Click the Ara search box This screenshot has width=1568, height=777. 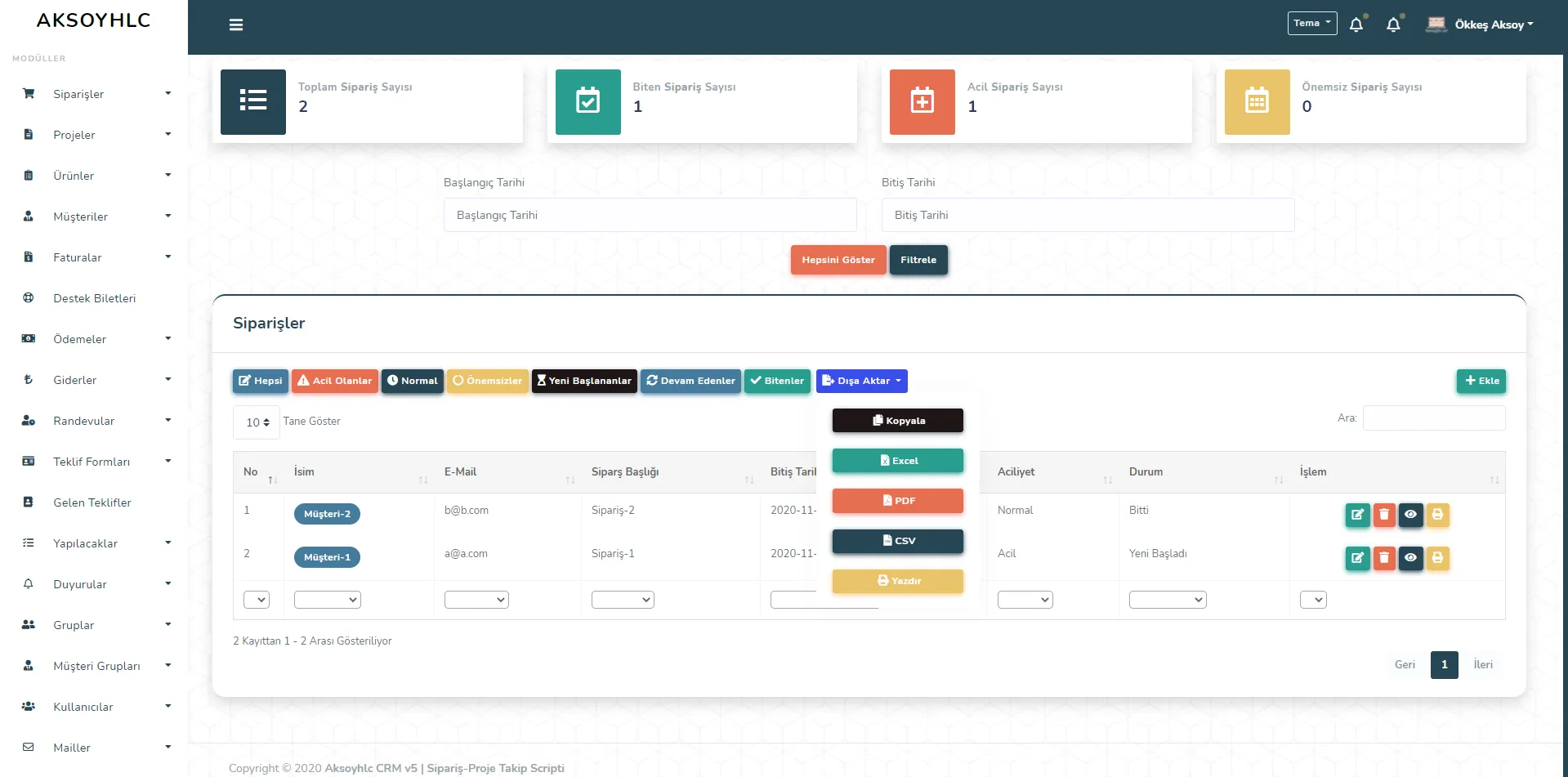[x=1434, y=418]
